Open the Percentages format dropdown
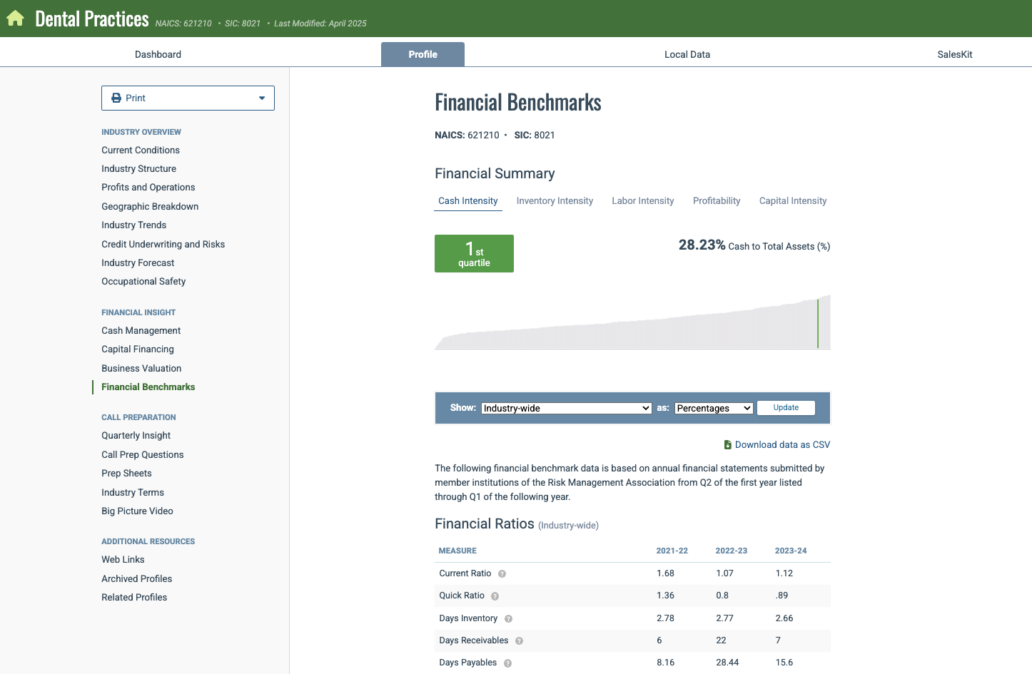1032x674 pixels. (x=713, y=408)
